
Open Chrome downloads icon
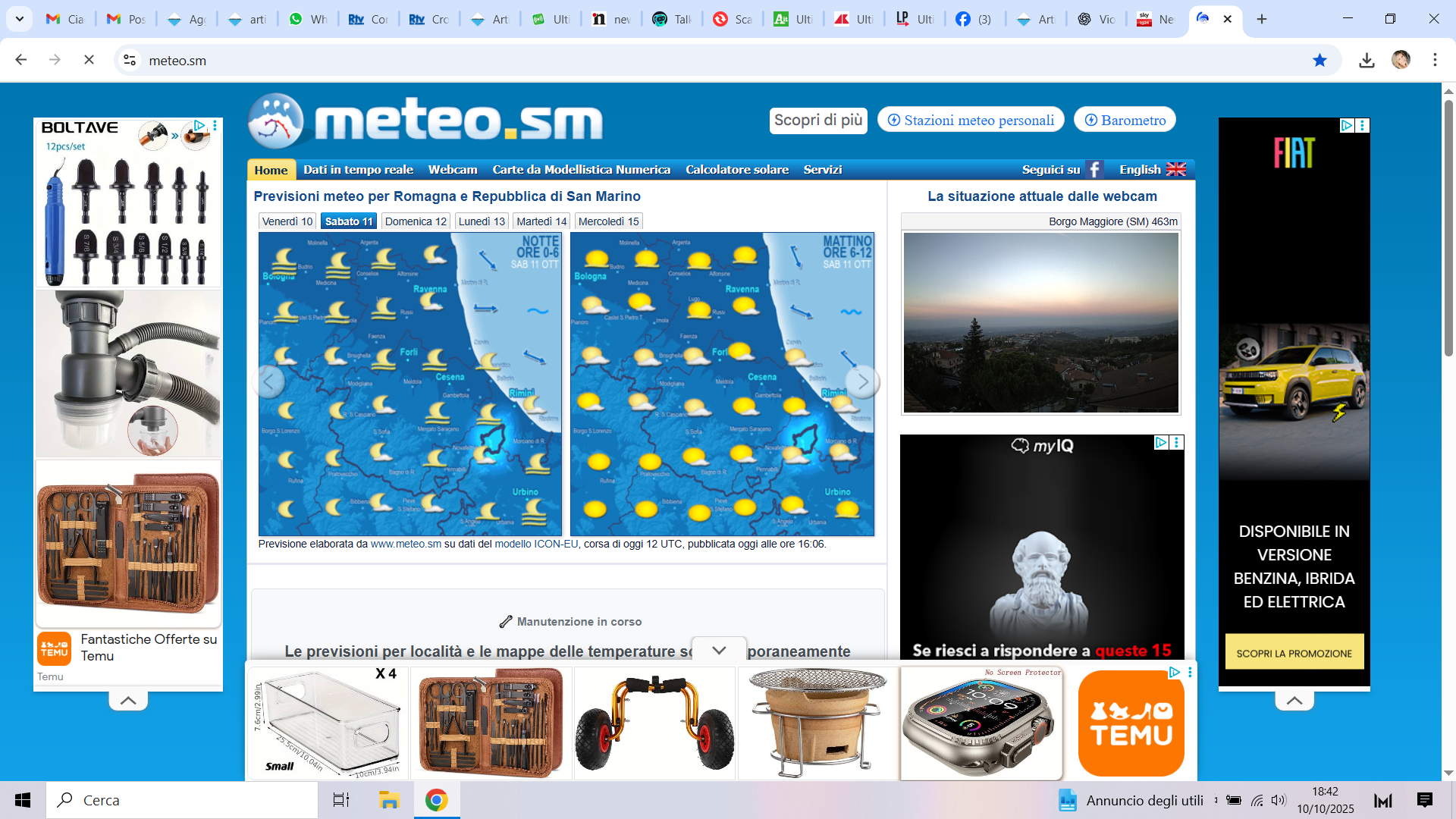[1367, 61]
